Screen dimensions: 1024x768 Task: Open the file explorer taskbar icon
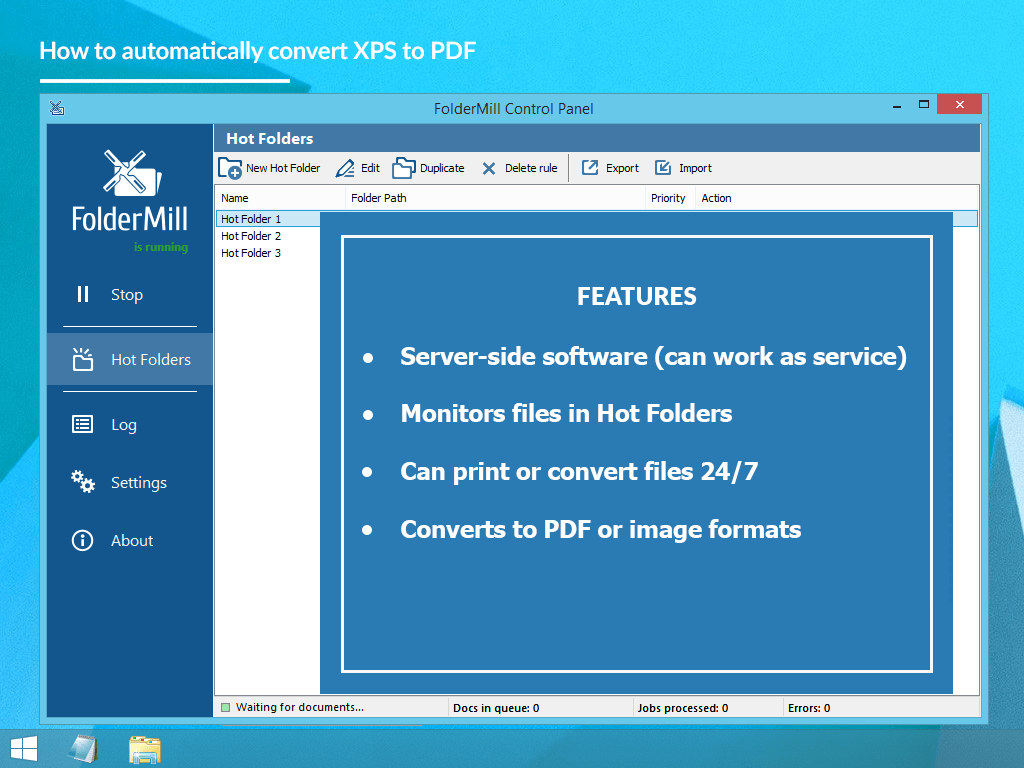[x=144, y=750]
